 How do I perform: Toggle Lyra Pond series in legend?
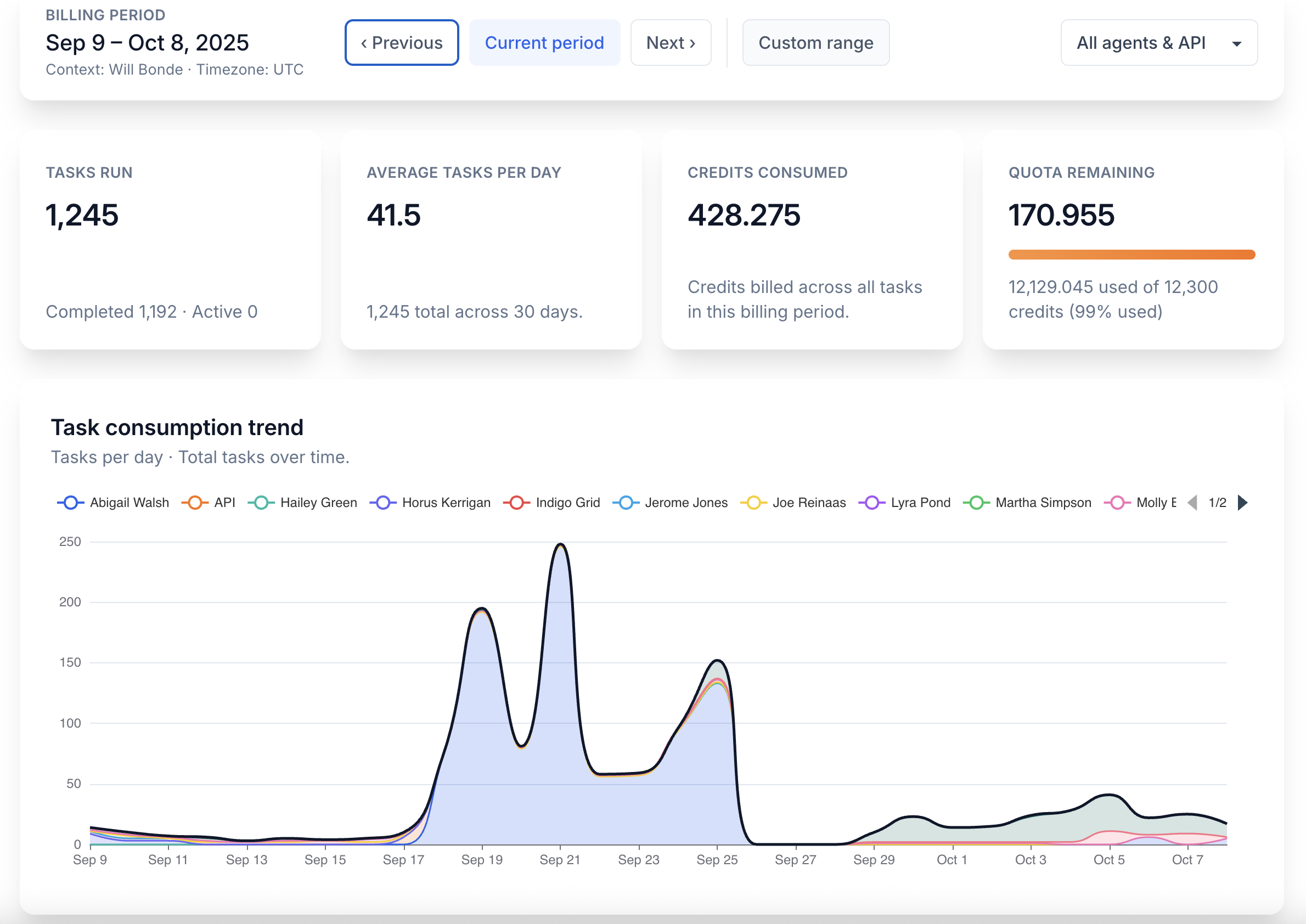(x=904, y=503)
